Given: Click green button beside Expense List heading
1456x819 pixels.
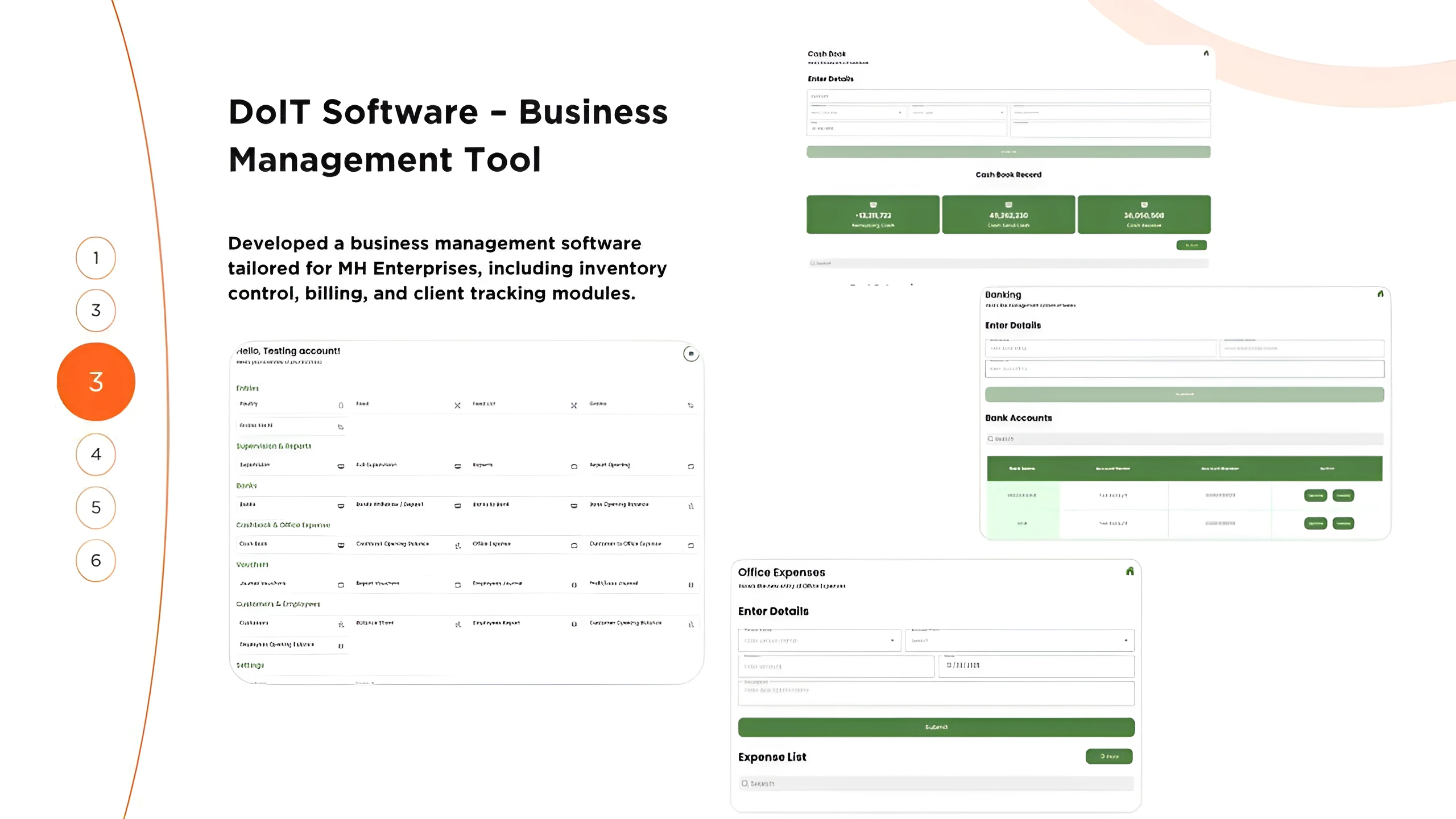Looking at the screenshot, I should tap(1108, 756).
